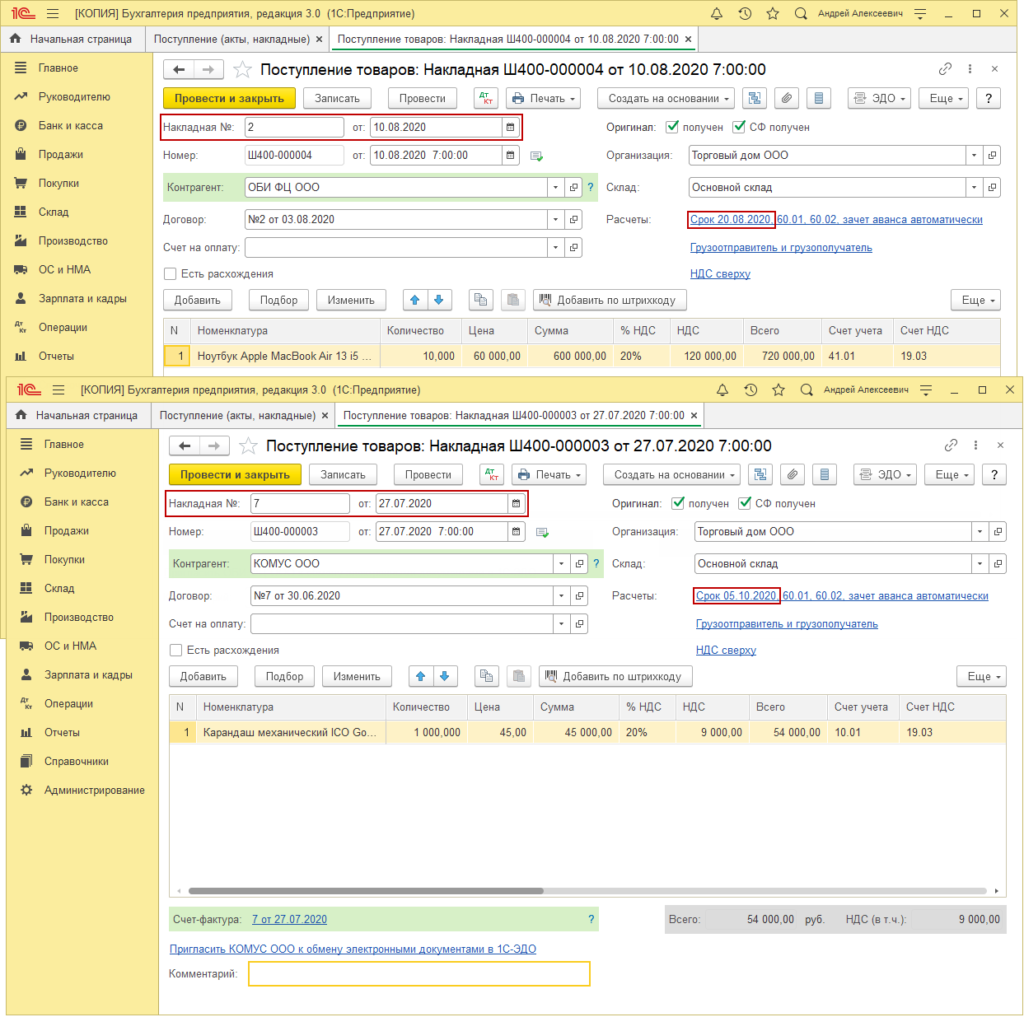Open help question mark in document Ш400-000003
The image size is (1024, 1017).
(x=993, y=475)
